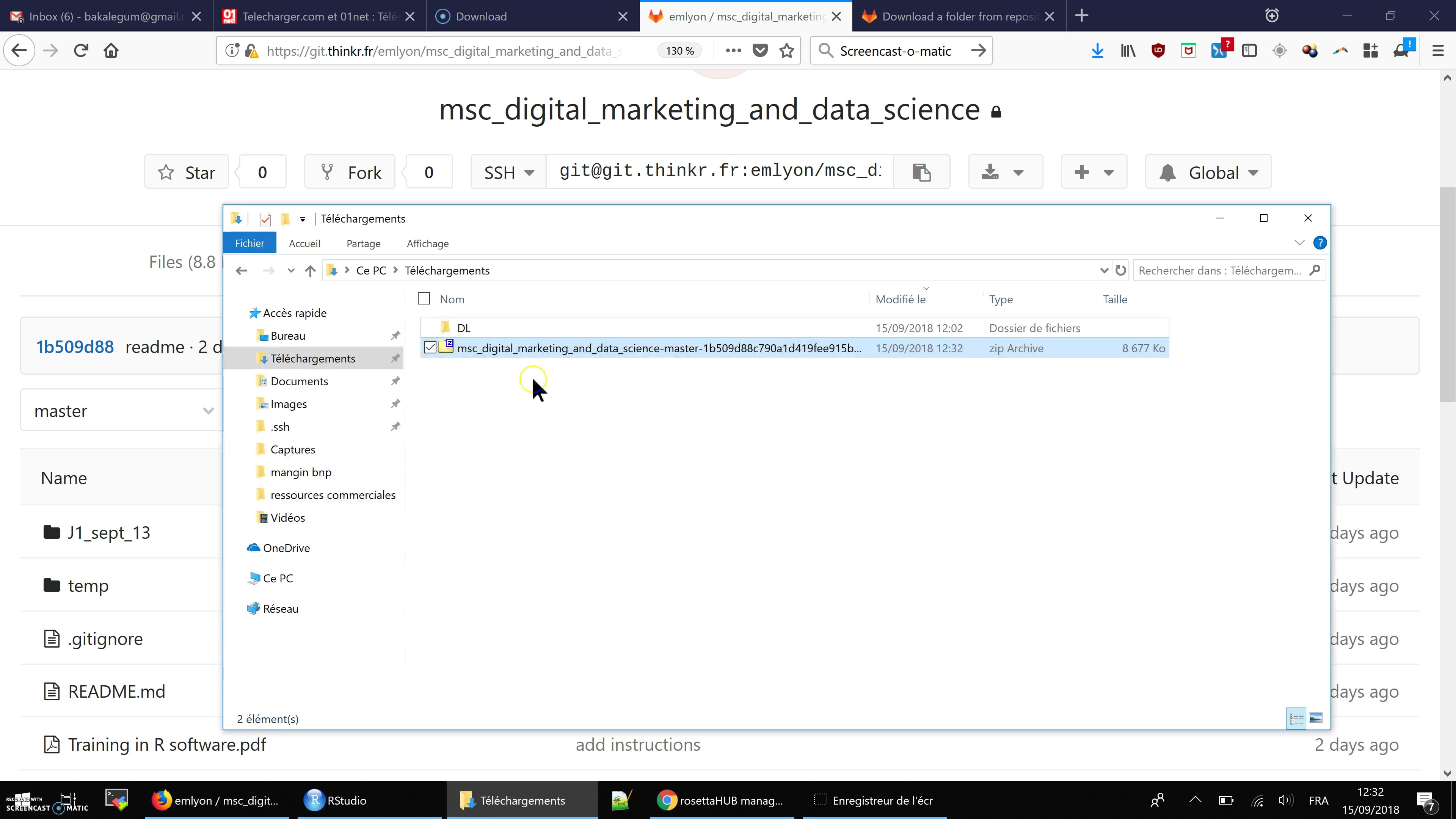Open Firefox hamburger menu

(x=1438, y=51)
